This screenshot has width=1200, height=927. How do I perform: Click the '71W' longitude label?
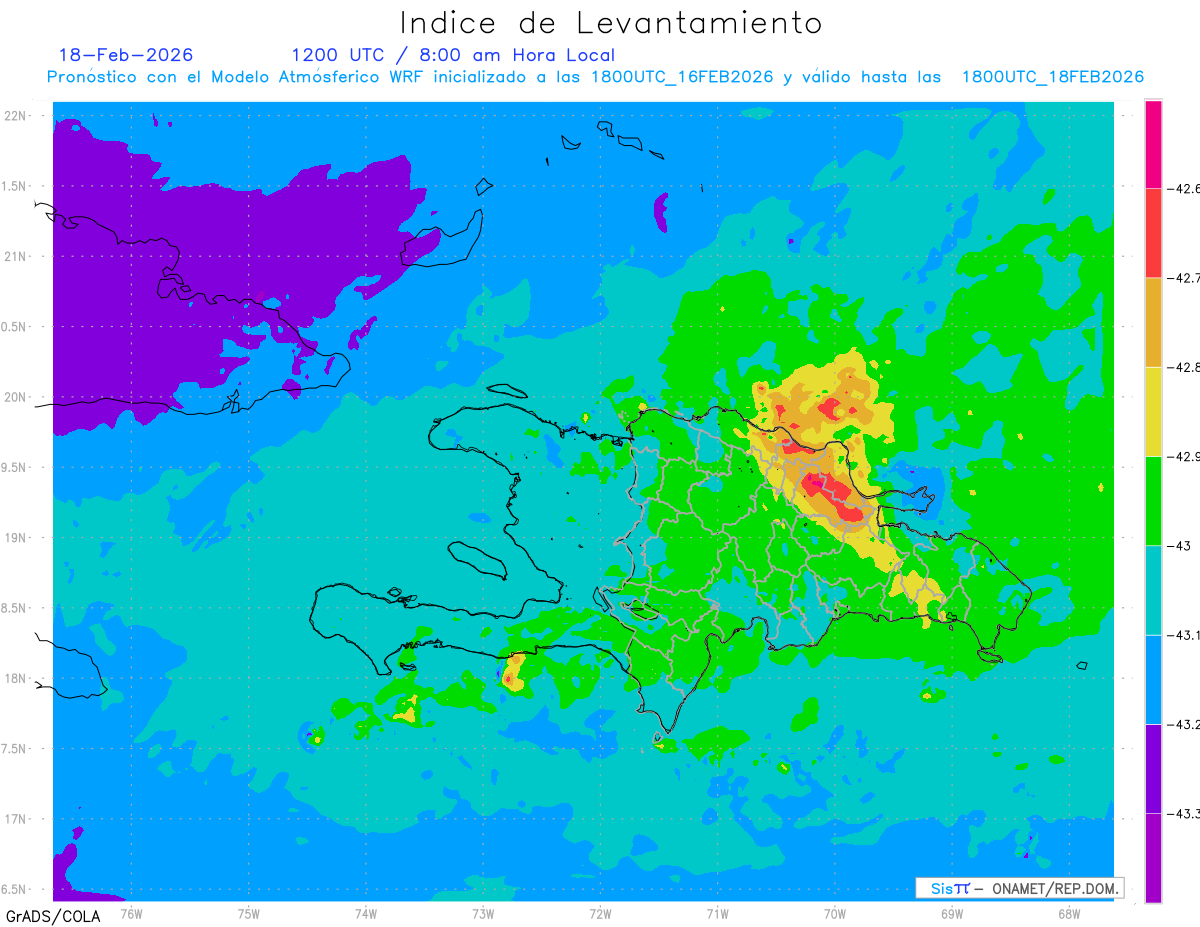[717, 913]
